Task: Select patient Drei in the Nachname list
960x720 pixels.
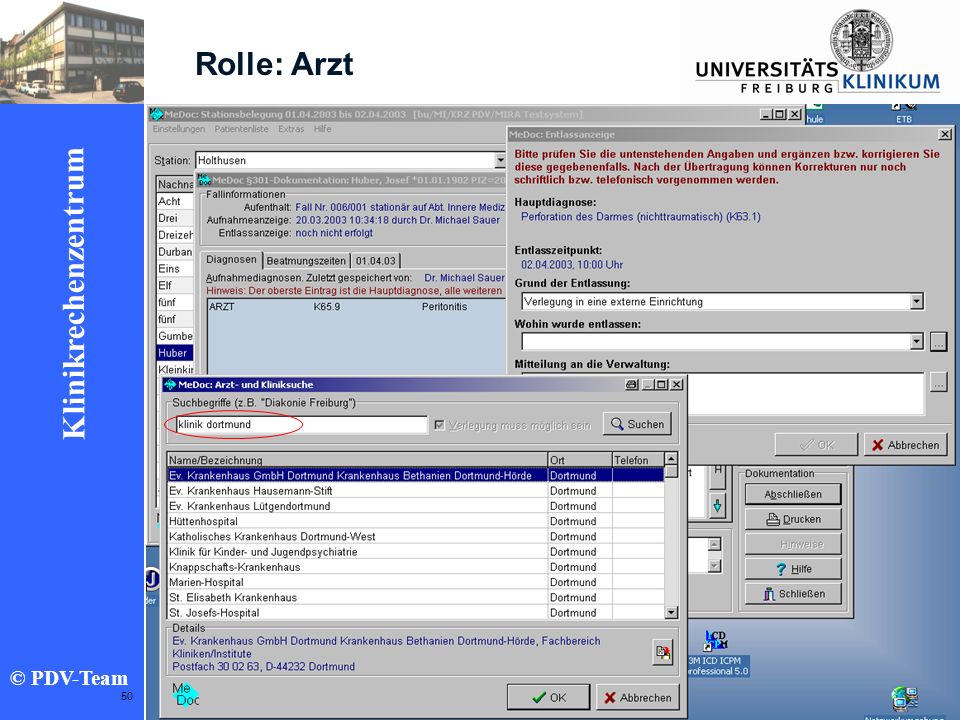Action: (175, 218)
